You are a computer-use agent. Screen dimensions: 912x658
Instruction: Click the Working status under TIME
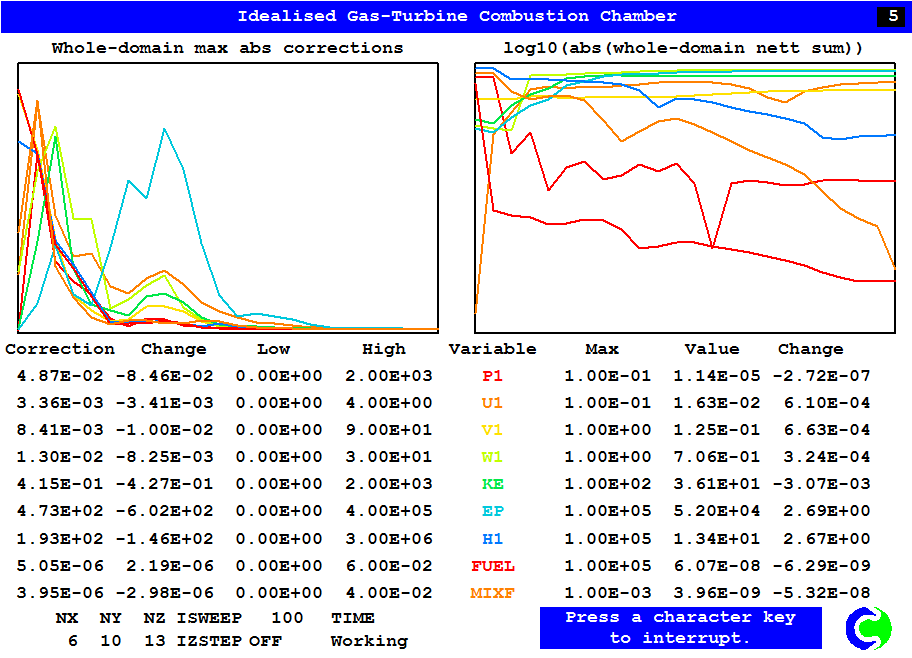point(369,641)
